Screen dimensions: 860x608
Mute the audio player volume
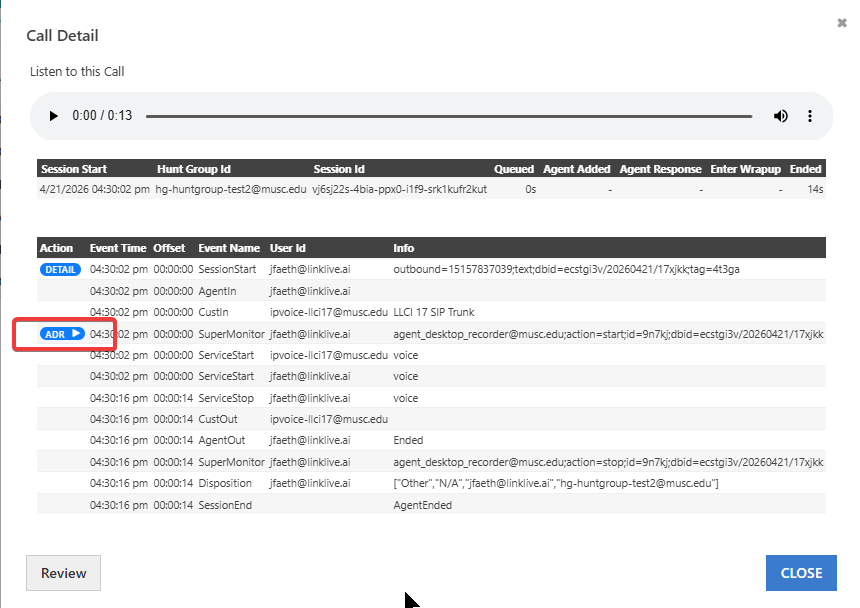point(780,116)
